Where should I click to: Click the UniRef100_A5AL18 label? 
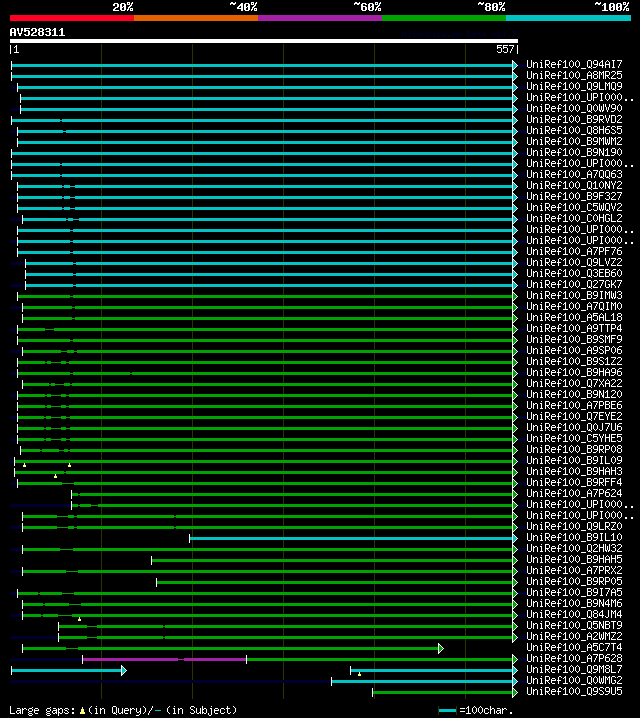[574, 317]
